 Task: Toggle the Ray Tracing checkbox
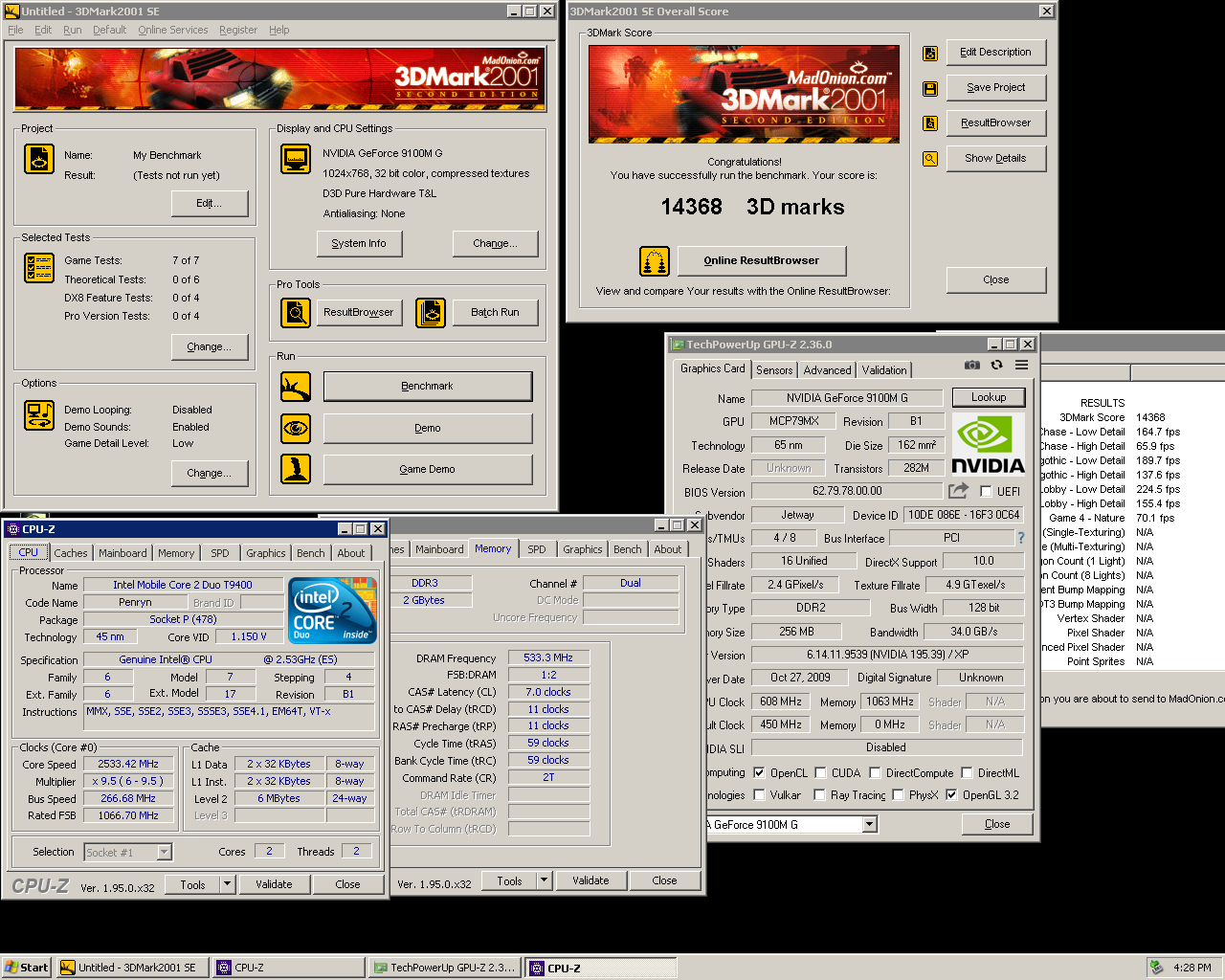[819, 794]
